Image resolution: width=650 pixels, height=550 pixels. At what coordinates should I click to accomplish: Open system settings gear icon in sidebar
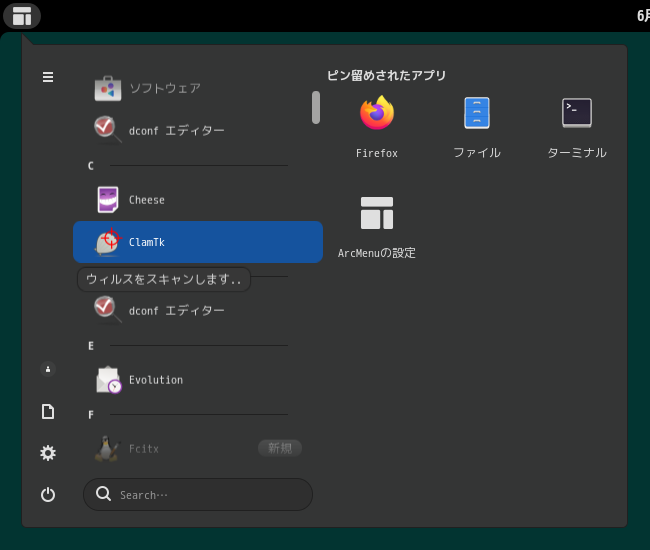pyautogui.click(x=48, y=453)
